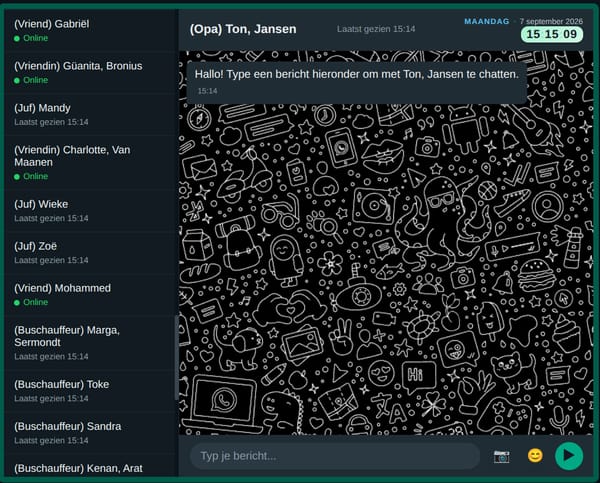The image size is (600, 483).
Task: Click the '7 september 2026' date text
Action: pos(551,21)
